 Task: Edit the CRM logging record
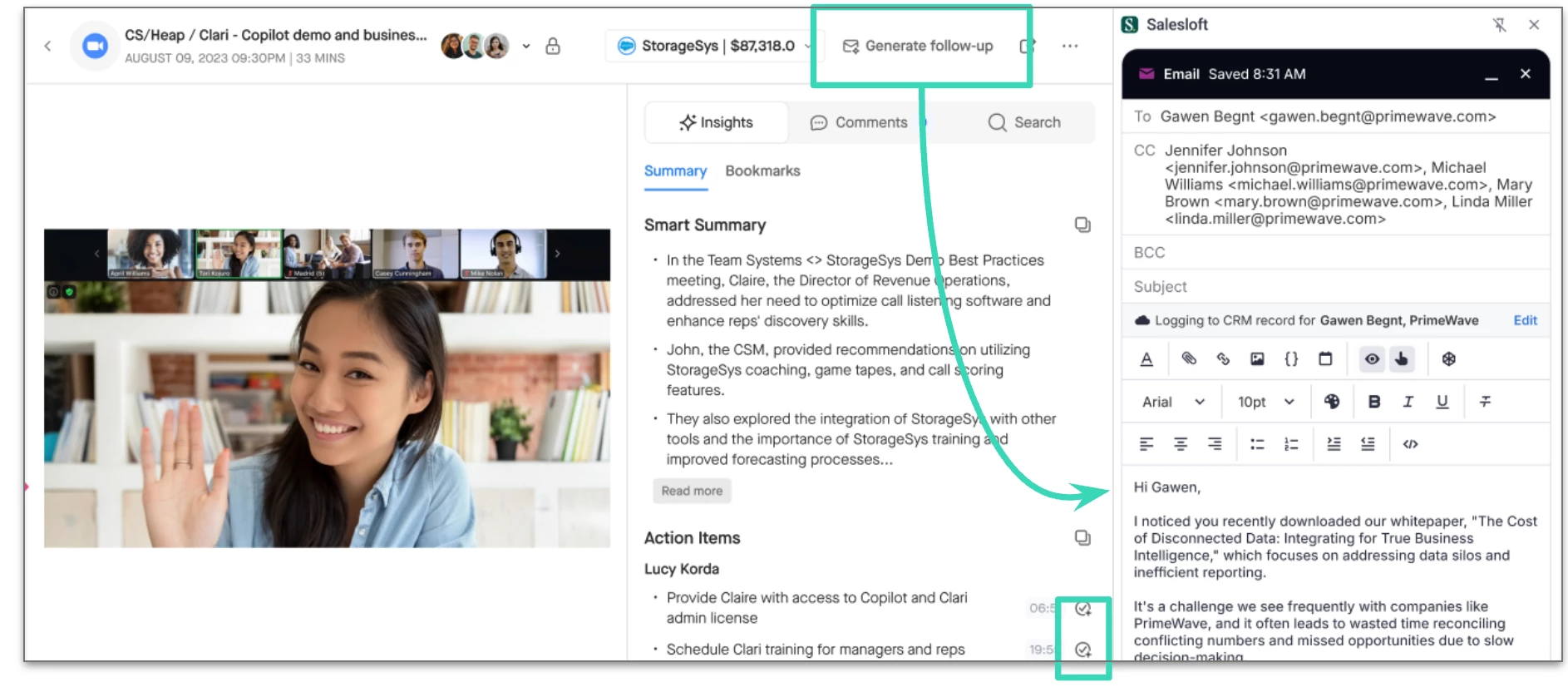tap(1525, 320)
